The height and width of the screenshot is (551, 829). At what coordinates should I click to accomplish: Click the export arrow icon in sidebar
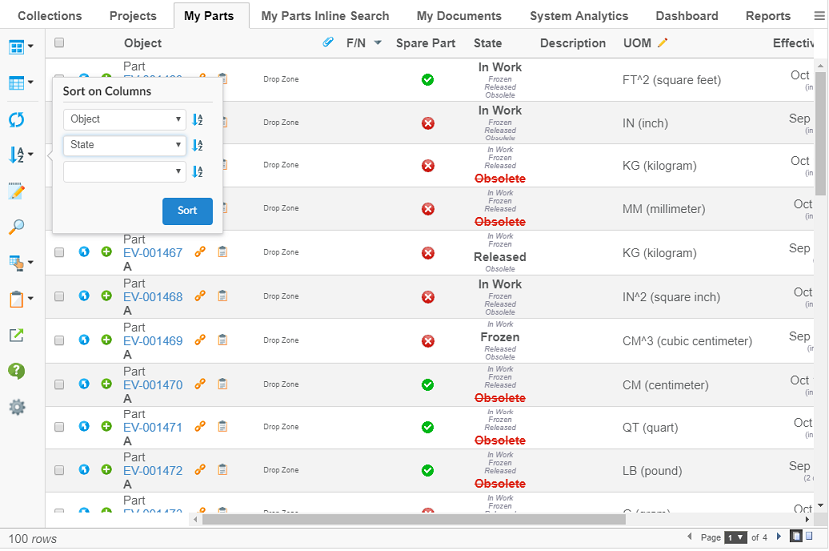tap(17, 335)
